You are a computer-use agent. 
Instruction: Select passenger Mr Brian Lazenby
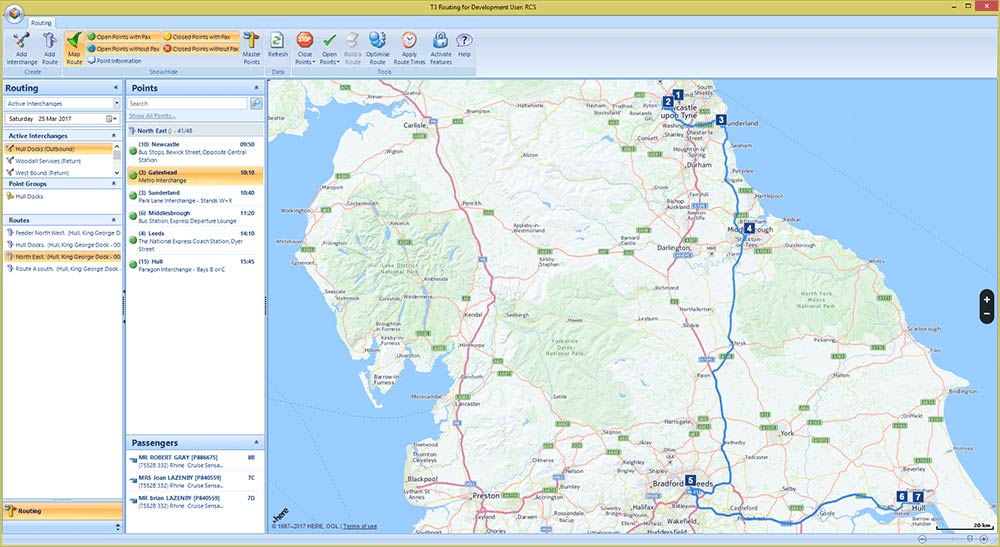click(x=195, y=502)
